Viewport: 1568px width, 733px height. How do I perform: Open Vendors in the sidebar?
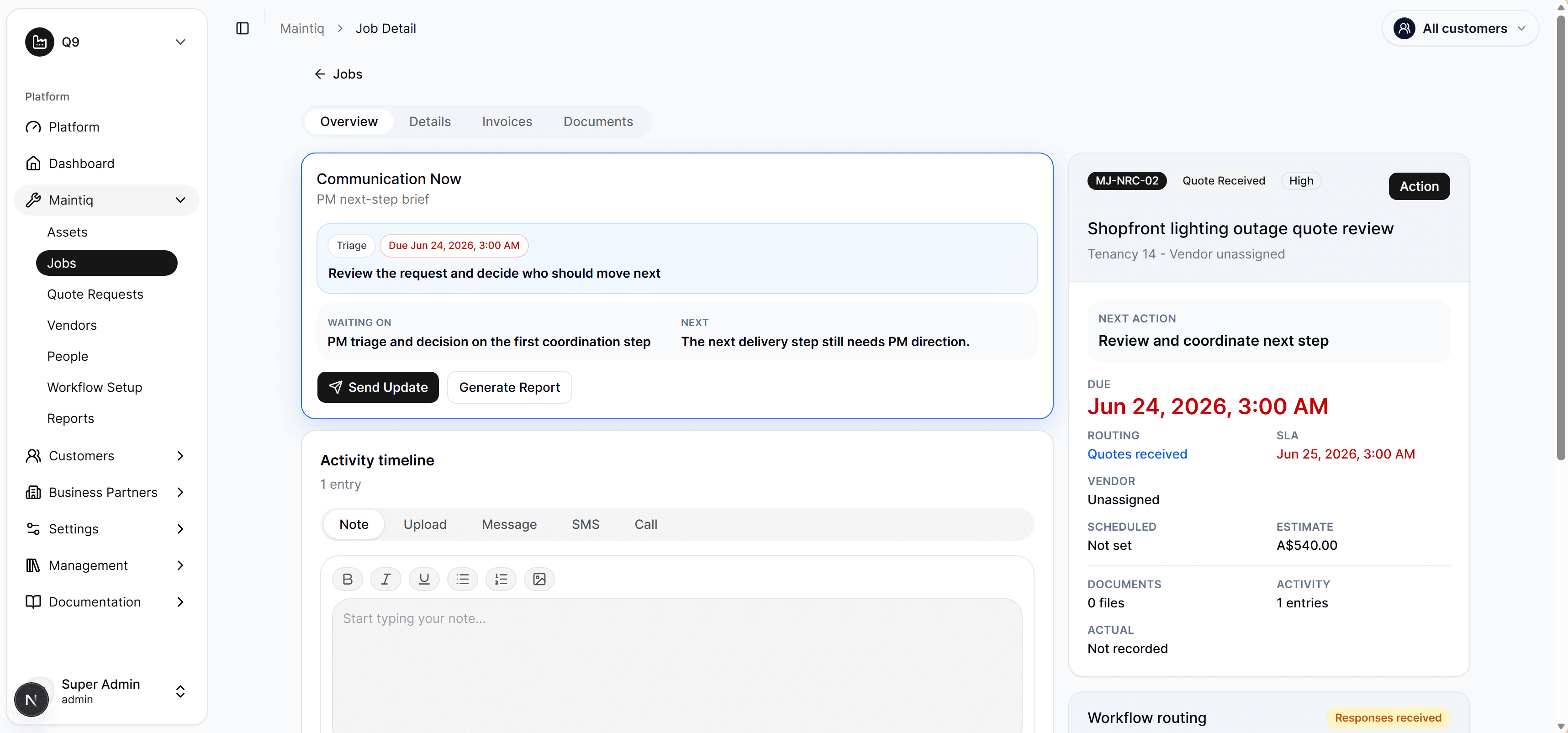[72, 326]
